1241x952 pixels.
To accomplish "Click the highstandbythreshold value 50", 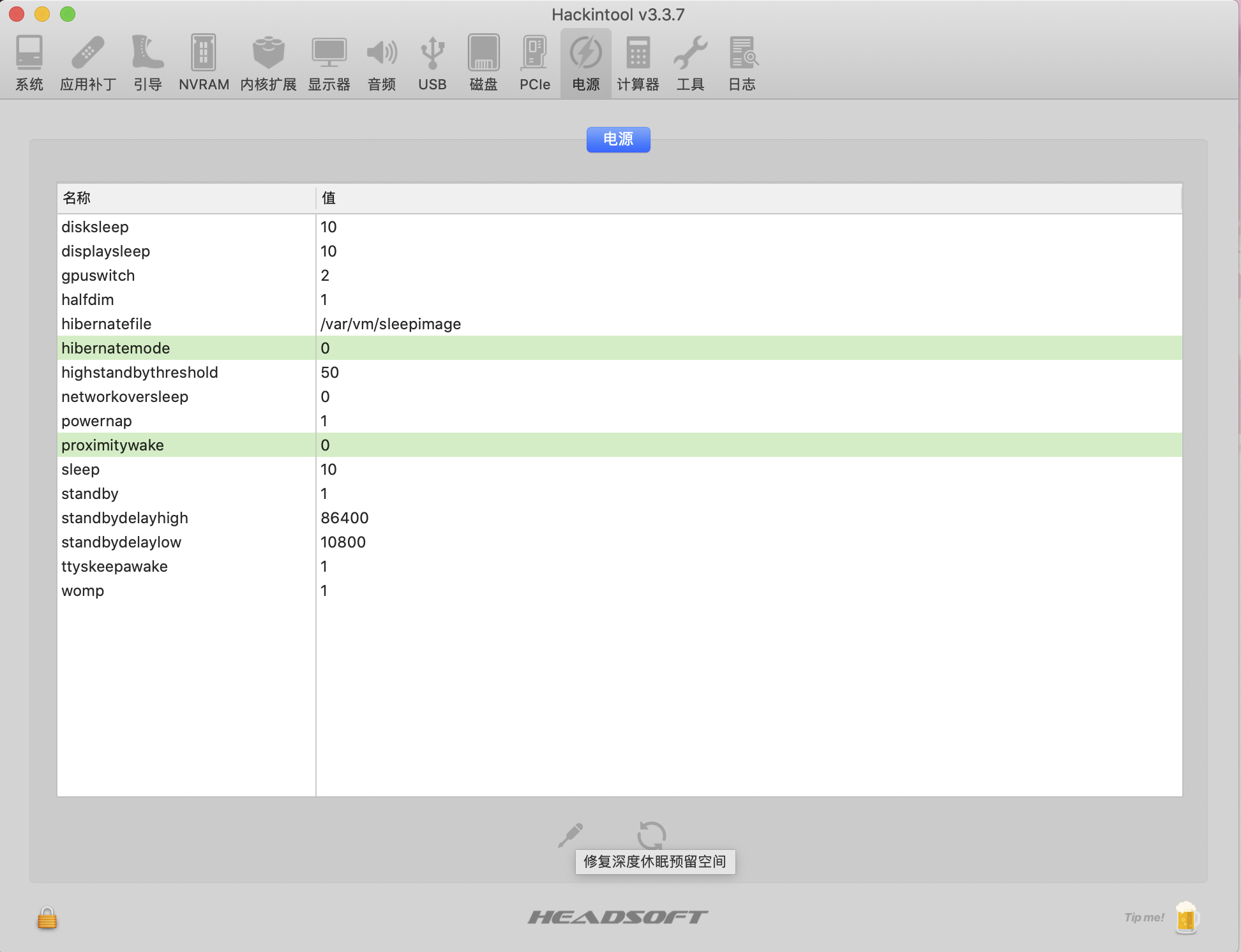I will coord(329,372).
